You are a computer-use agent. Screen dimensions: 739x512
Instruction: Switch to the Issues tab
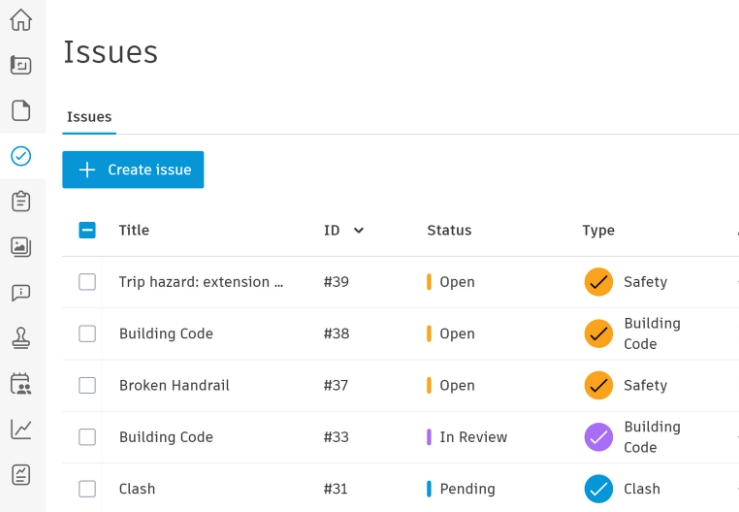pos(89,116)
